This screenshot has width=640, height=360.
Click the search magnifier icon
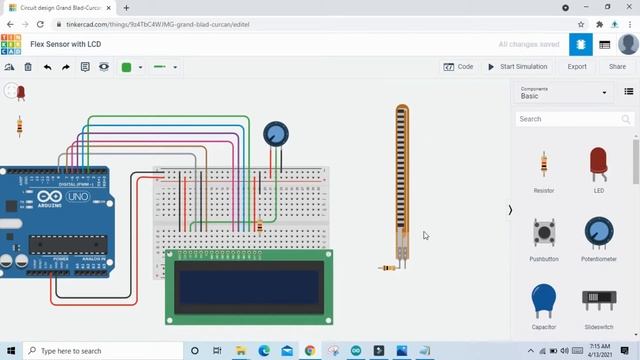coord(626,119)
